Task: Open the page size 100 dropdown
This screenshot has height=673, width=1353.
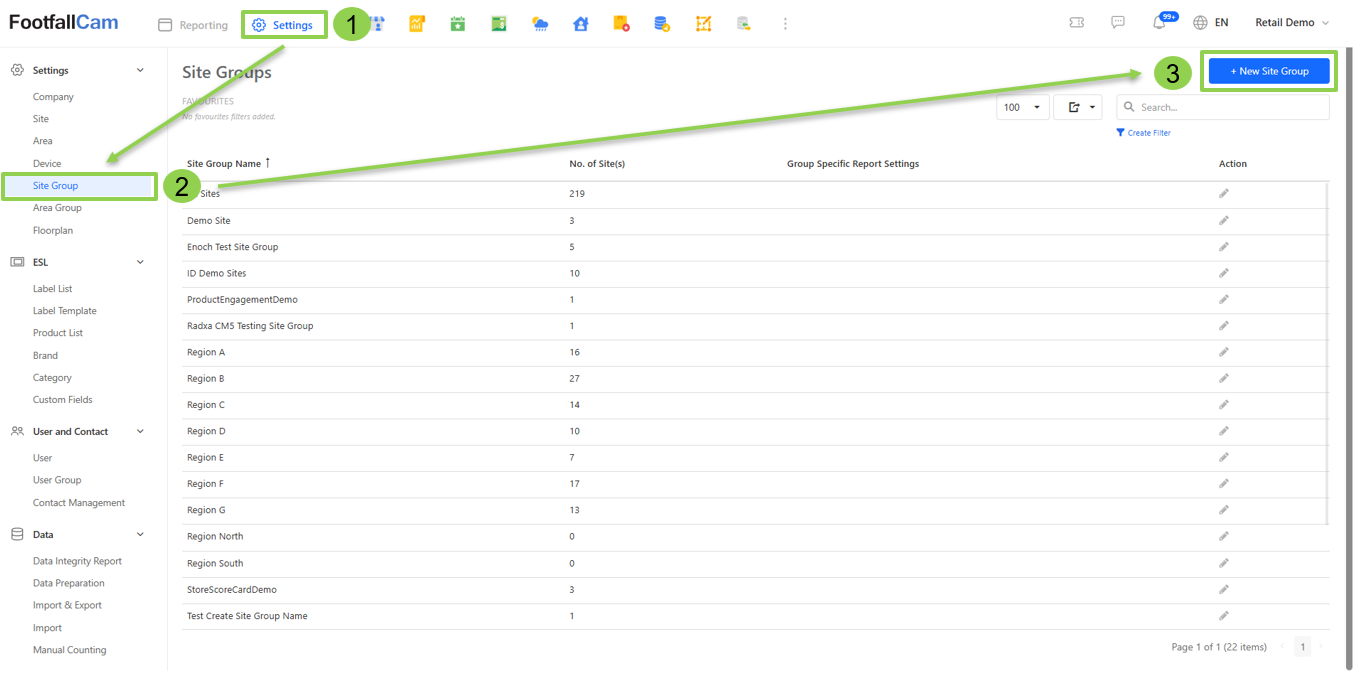Action: 1022,107
